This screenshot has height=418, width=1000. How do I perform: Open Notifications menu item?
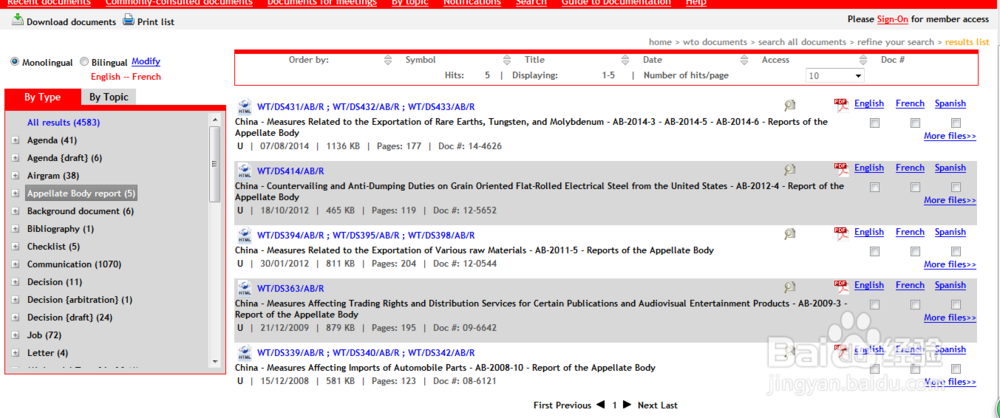click(x=472, y=3)
